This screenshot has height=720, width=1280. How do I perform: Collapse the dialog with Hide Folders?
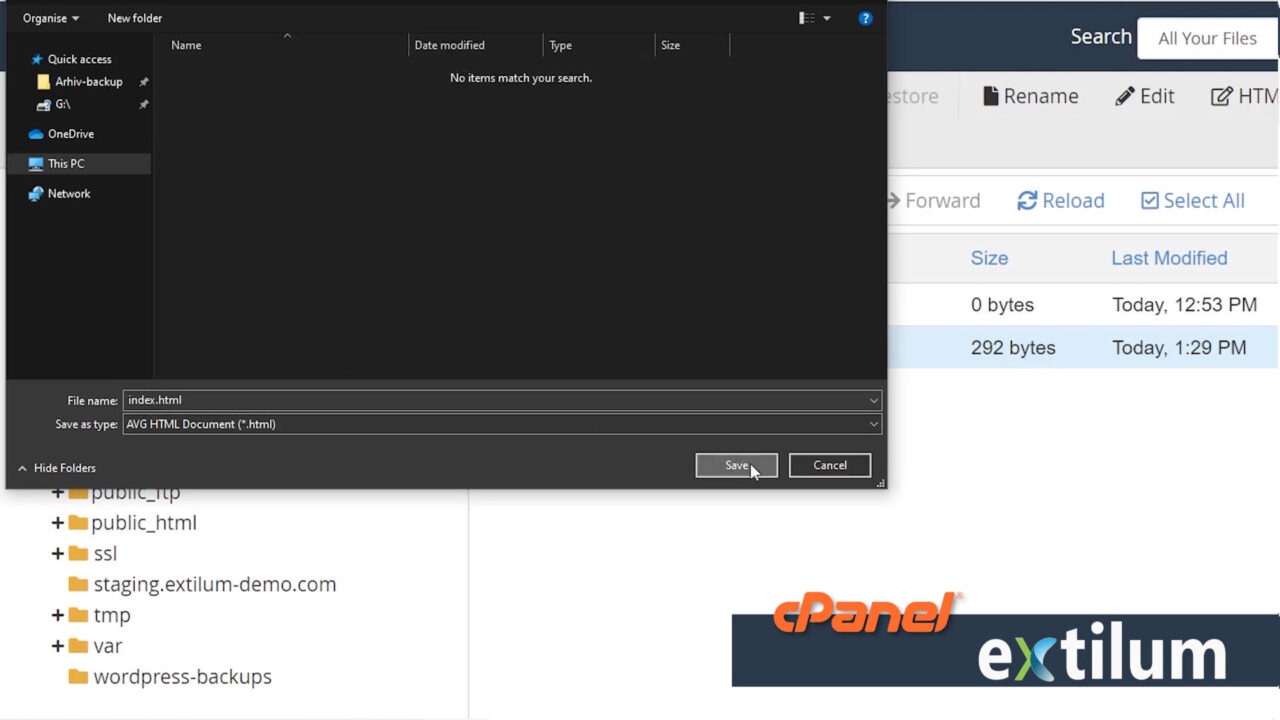click(x=56, y=467)
